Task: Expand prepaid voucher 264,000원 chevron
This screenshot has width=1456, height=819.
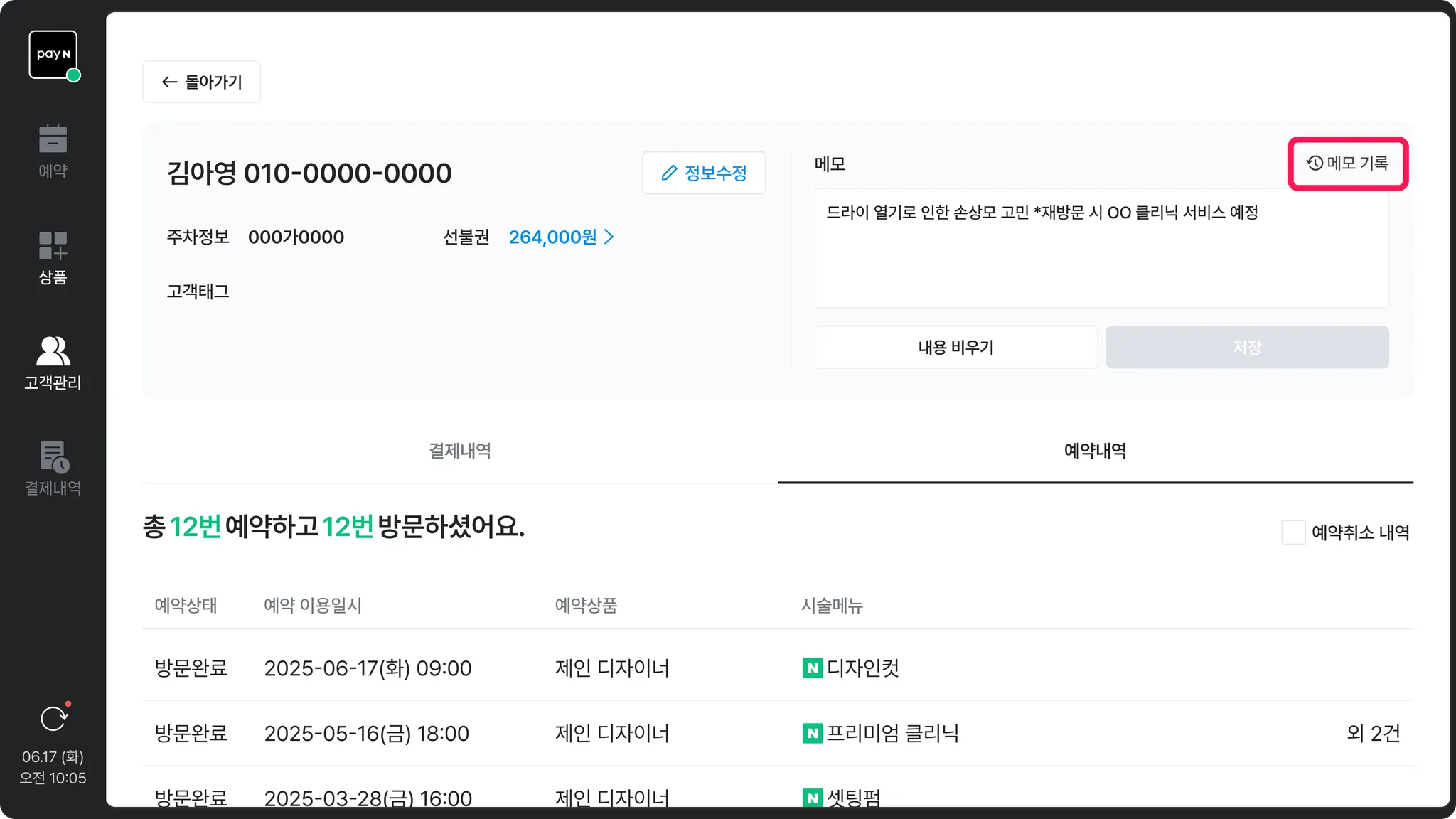Action: point(609,237)
